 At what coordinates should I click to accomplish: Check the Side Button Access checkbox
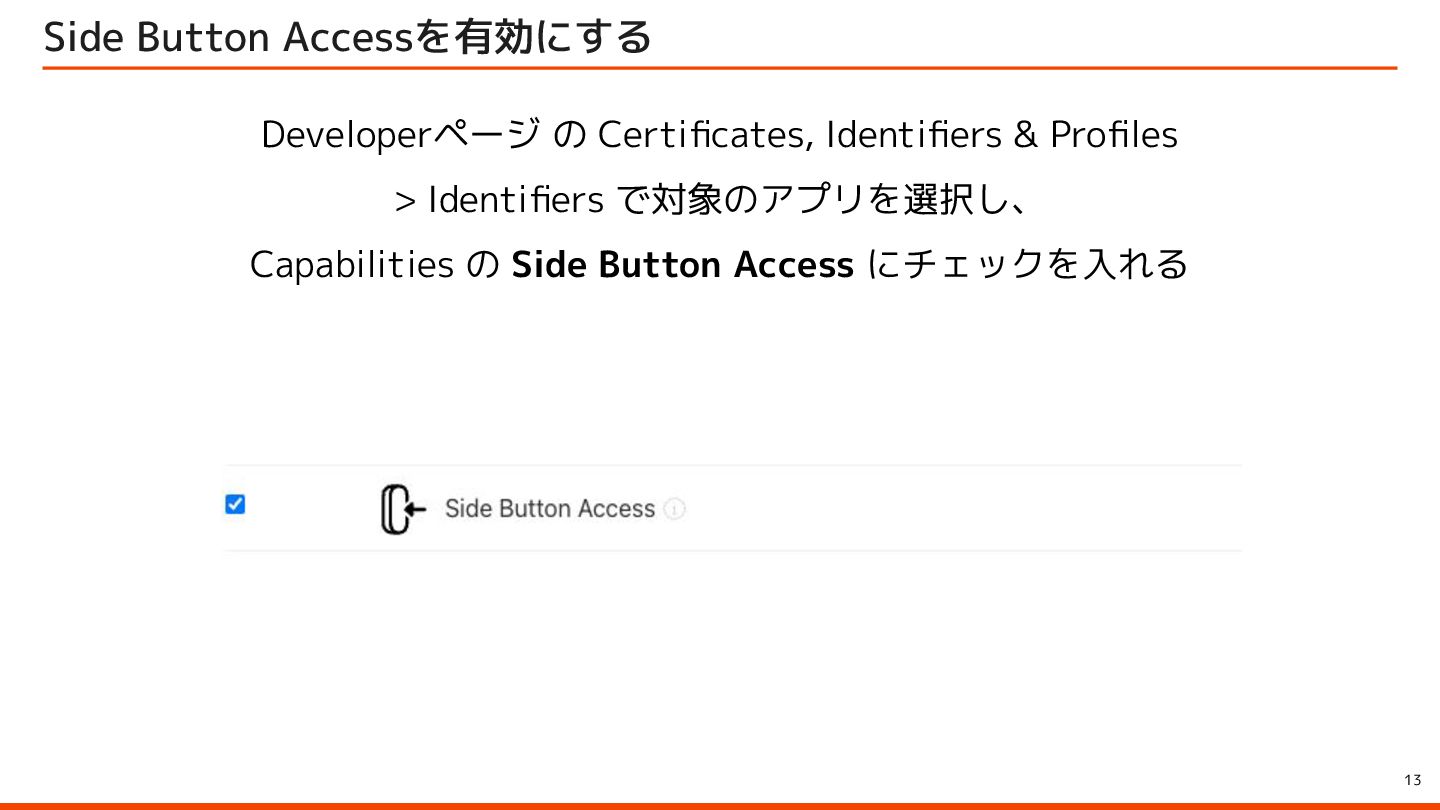click(x=235, y=505)
